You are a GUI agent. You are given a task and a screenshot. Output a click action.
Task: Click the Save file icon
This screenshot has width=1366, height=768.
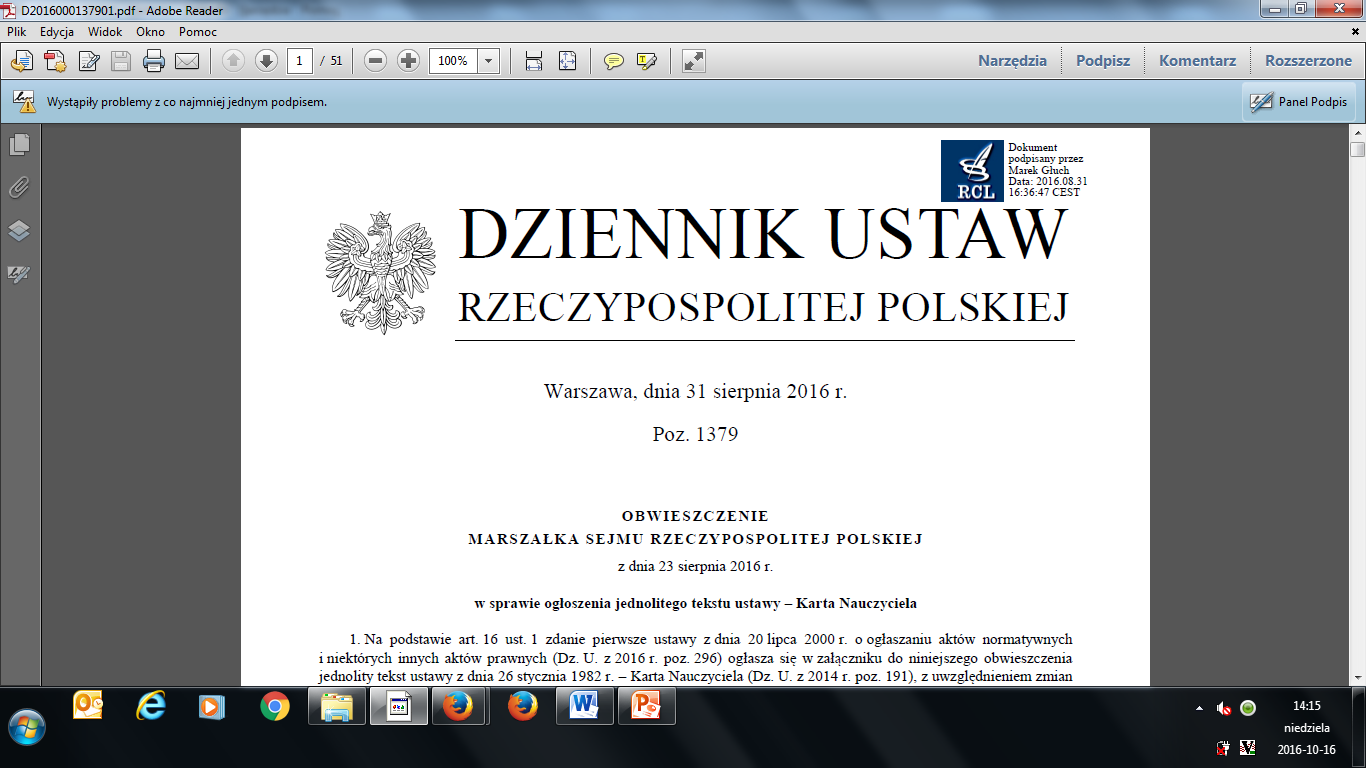(x=121, y=61)
